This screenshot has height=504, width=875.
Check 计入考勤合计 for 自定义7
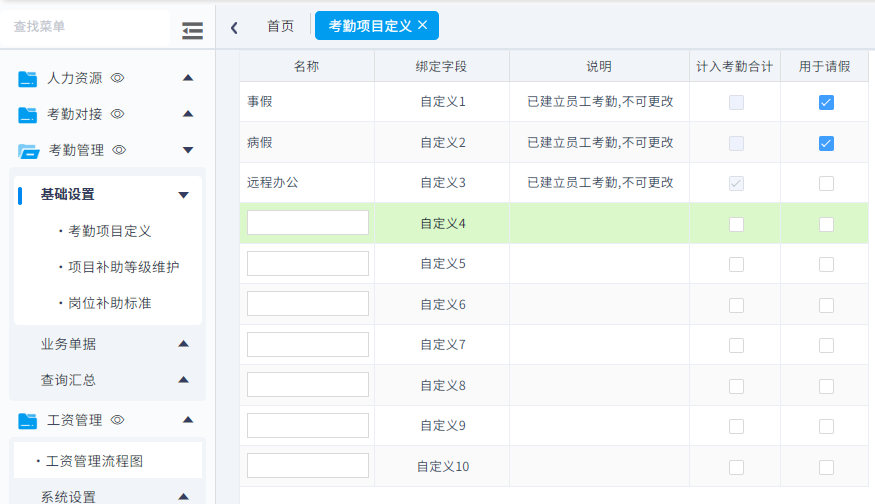[x=736, y=345]
